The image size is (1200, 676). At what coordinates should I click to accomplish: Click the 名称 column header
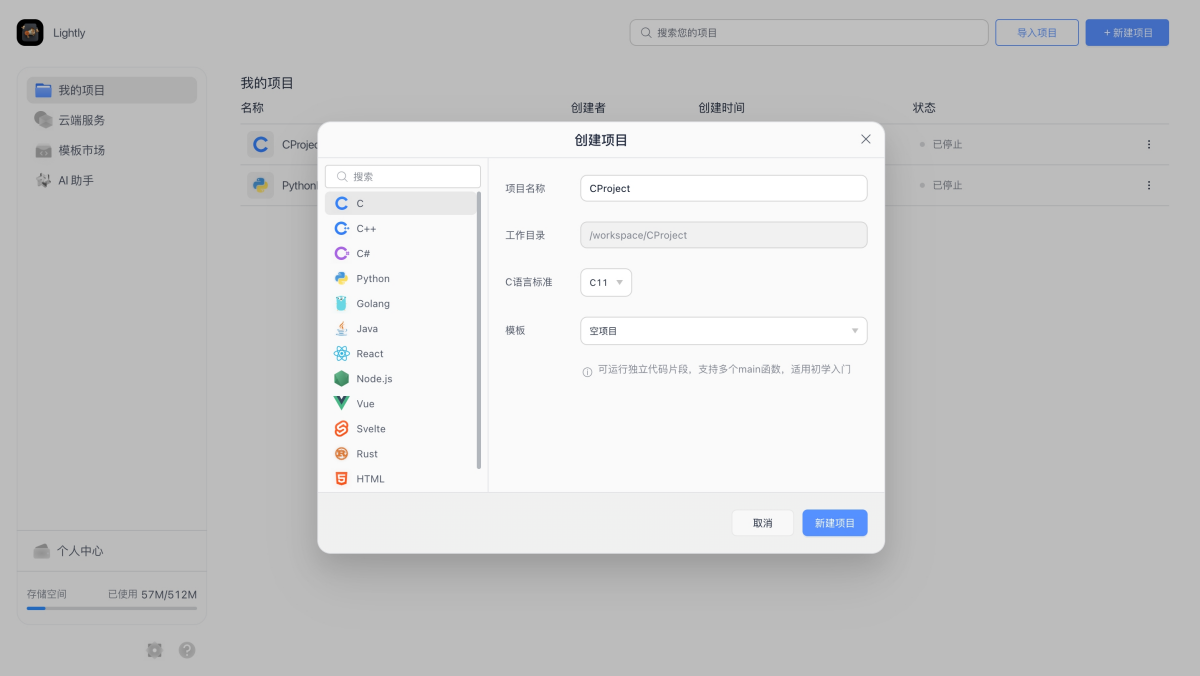pyautogui.click(x=252, y=108)
